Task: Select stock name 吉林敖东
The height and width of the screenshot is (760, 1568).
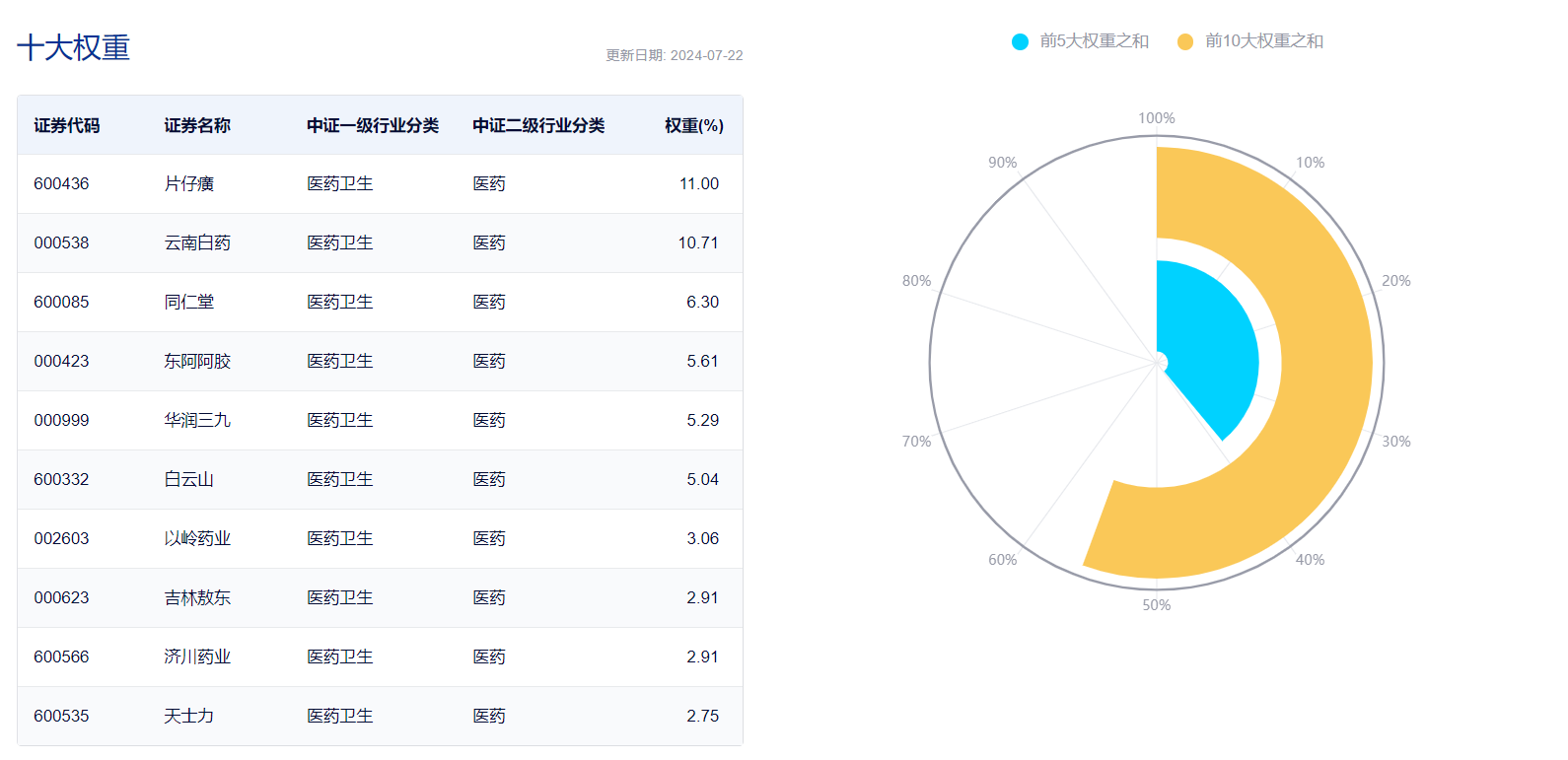Action: pyautogui.click(x=197, y=597)
